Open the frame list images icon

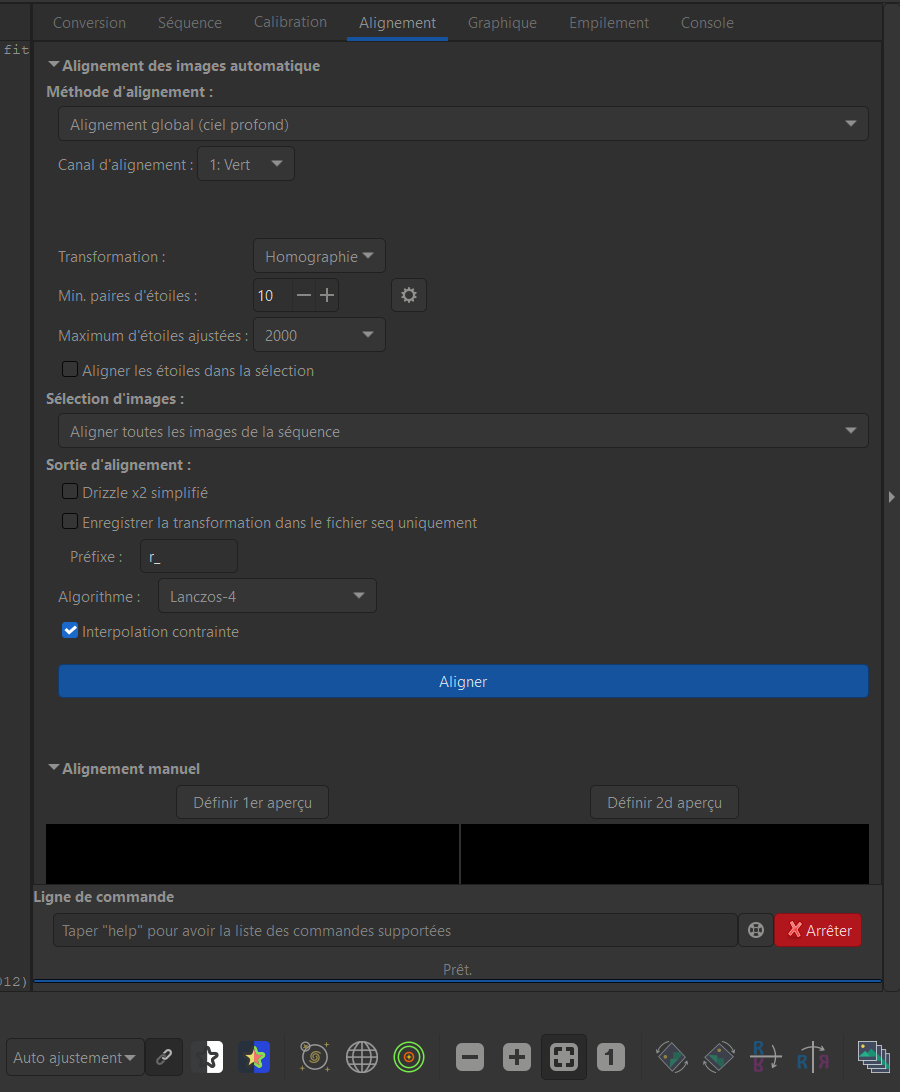[874, 1057]
